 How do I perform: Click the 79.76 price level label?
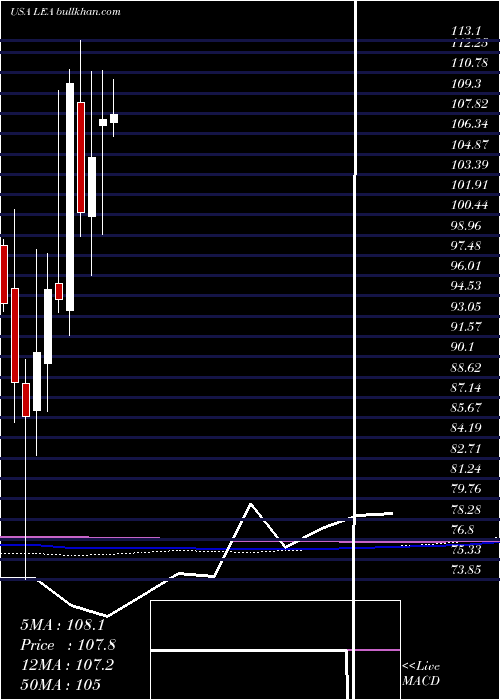pos(466,489)
